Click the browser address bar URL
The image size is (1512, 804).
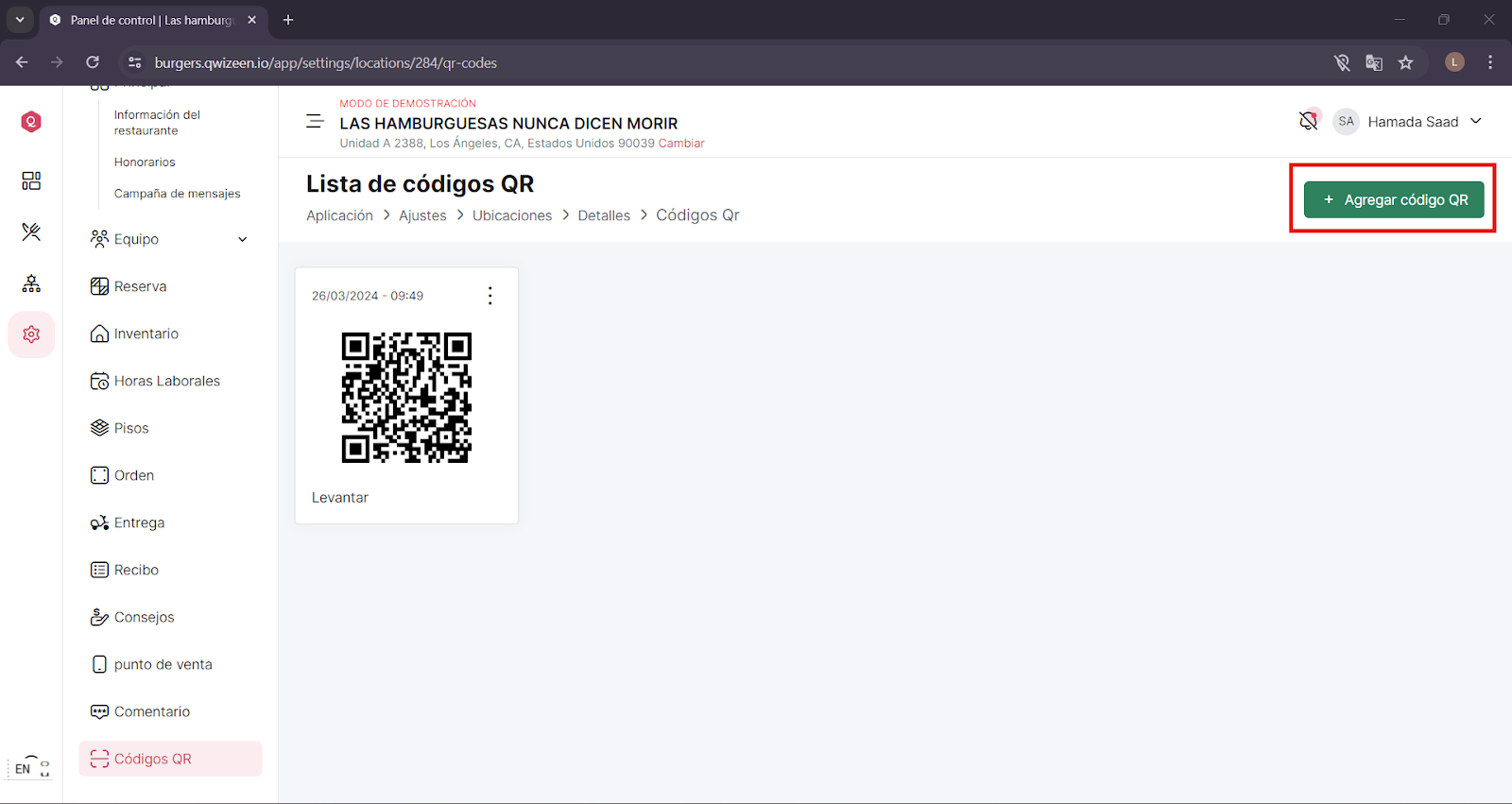click(x=326, y=62)
